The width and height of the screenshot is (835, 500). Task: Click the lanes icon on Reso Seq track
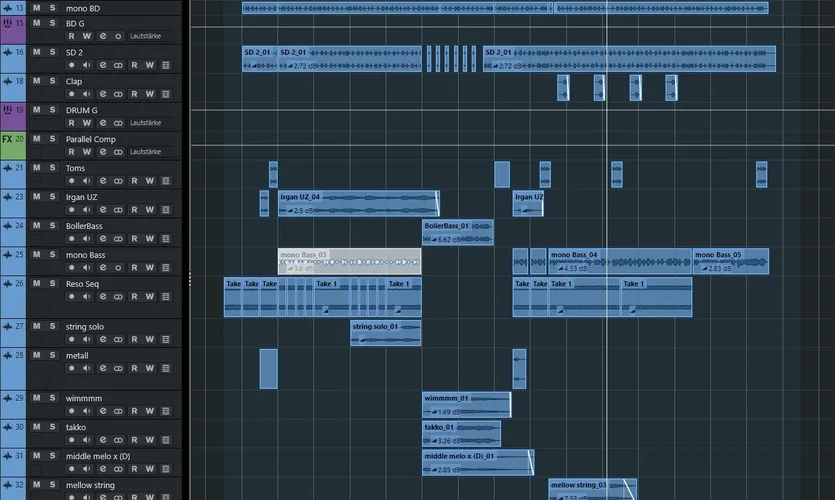tap(165, 297)
